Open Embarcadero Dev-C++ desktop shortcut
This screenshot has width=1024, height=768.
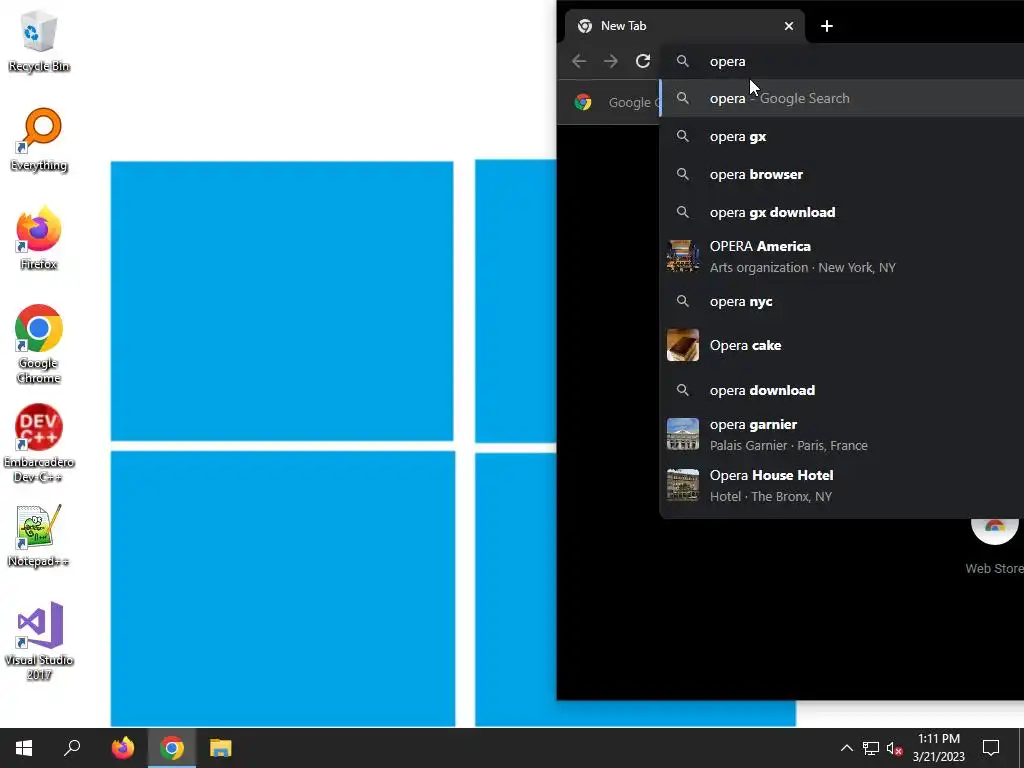tap(39, 443)
